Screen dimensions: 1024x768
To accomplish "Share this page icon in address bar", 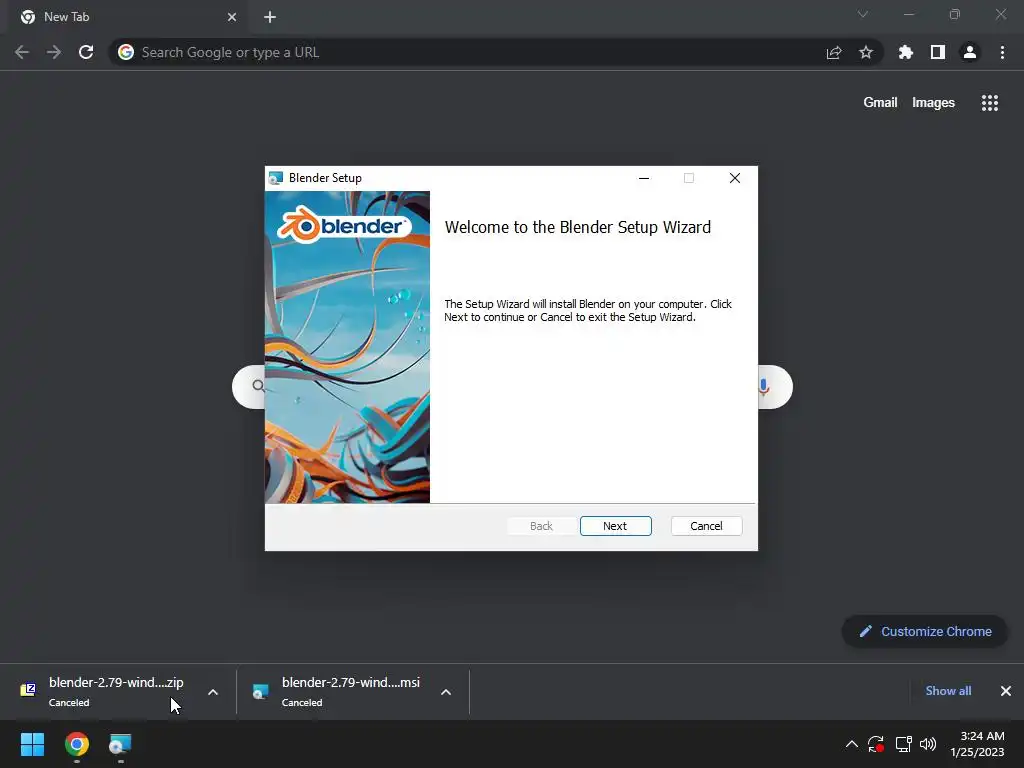I will click(833, 52).
